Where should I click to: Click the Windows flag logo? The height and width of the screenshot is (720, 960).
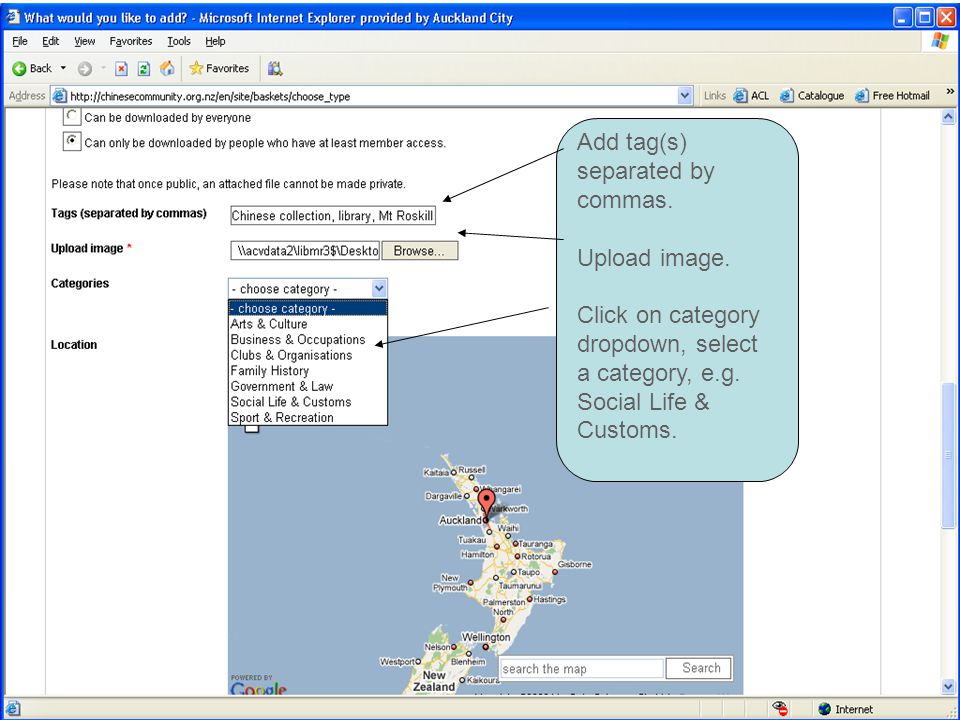click(x=940, y=42)
